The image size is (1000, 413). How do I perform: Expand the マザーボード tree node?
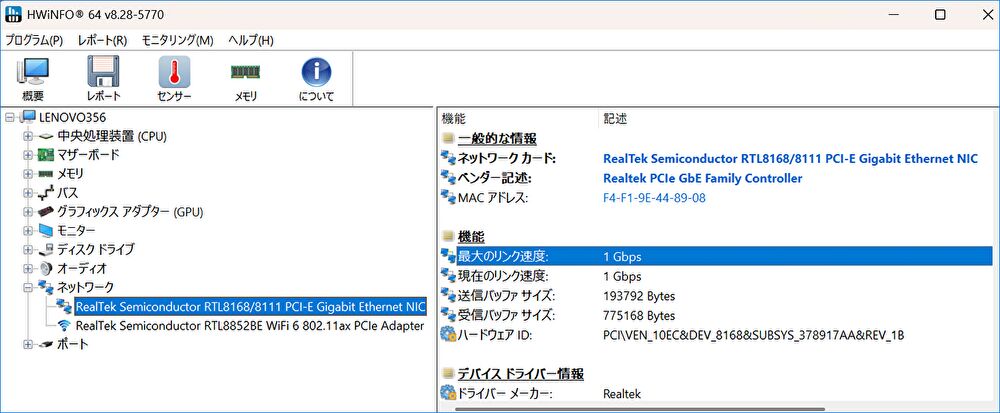[29, 155]
